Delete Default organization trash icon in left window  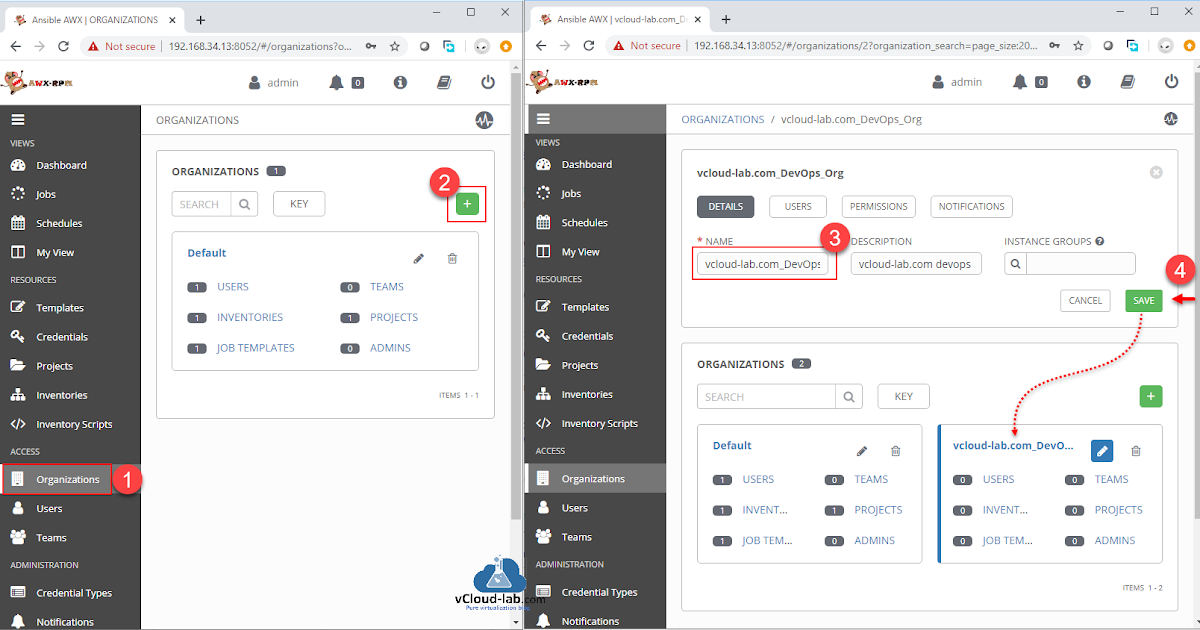tap(452, 259)
